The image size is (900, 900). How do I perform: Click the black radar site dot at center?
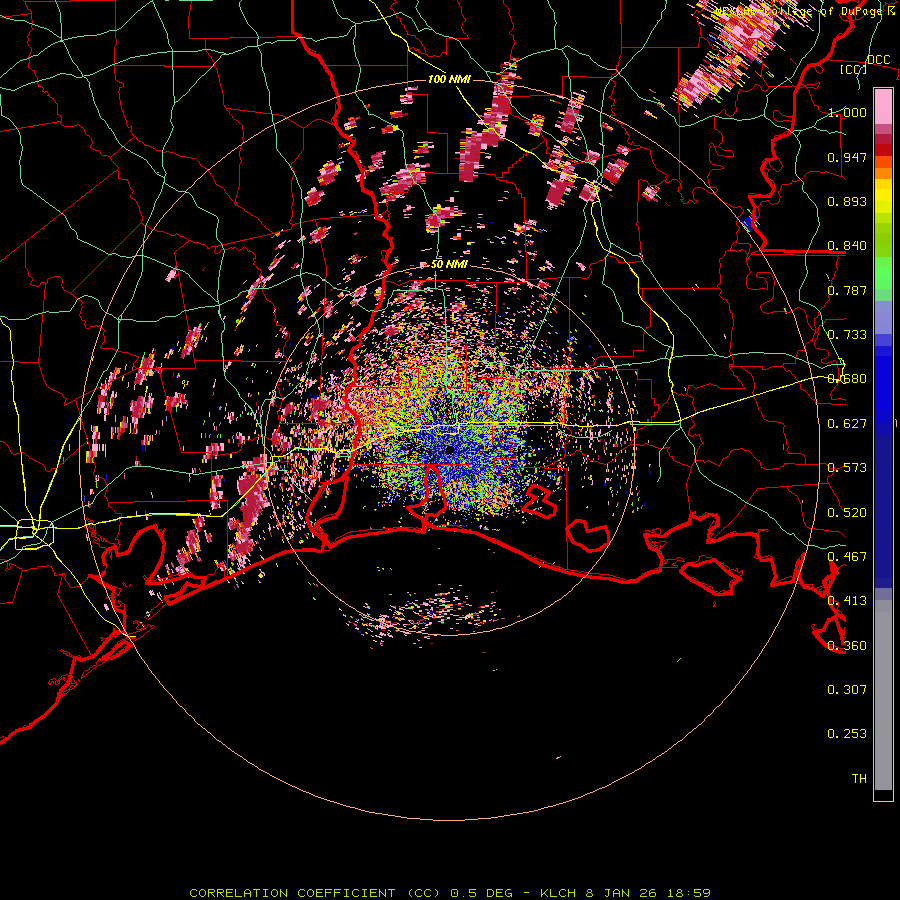[x=450, y=450]
